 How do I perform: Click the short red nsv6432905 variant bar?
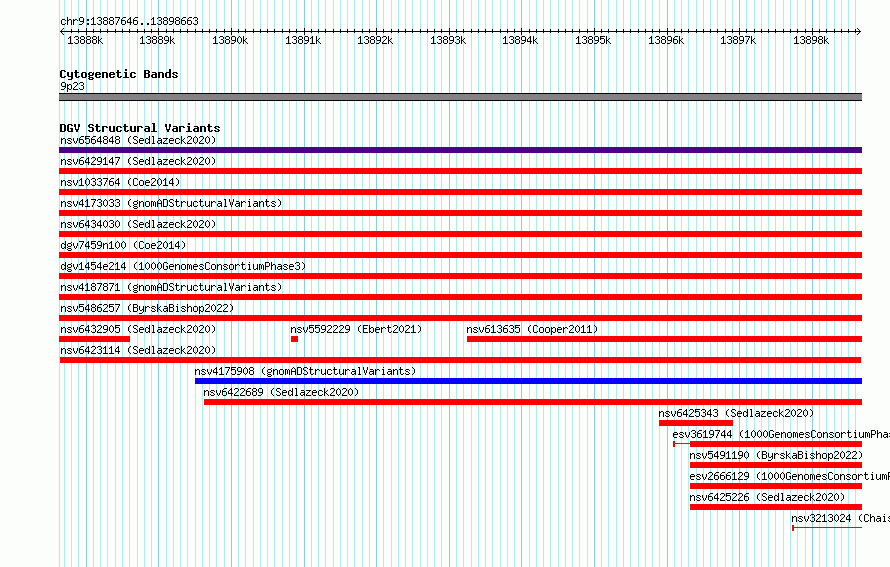94,339
